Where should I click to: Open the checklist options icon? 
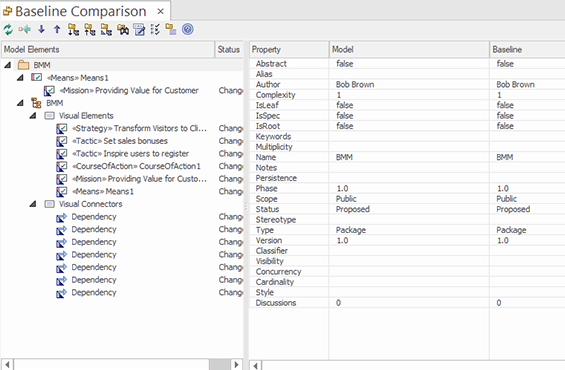pyautogui.click(x=155, y=30)
